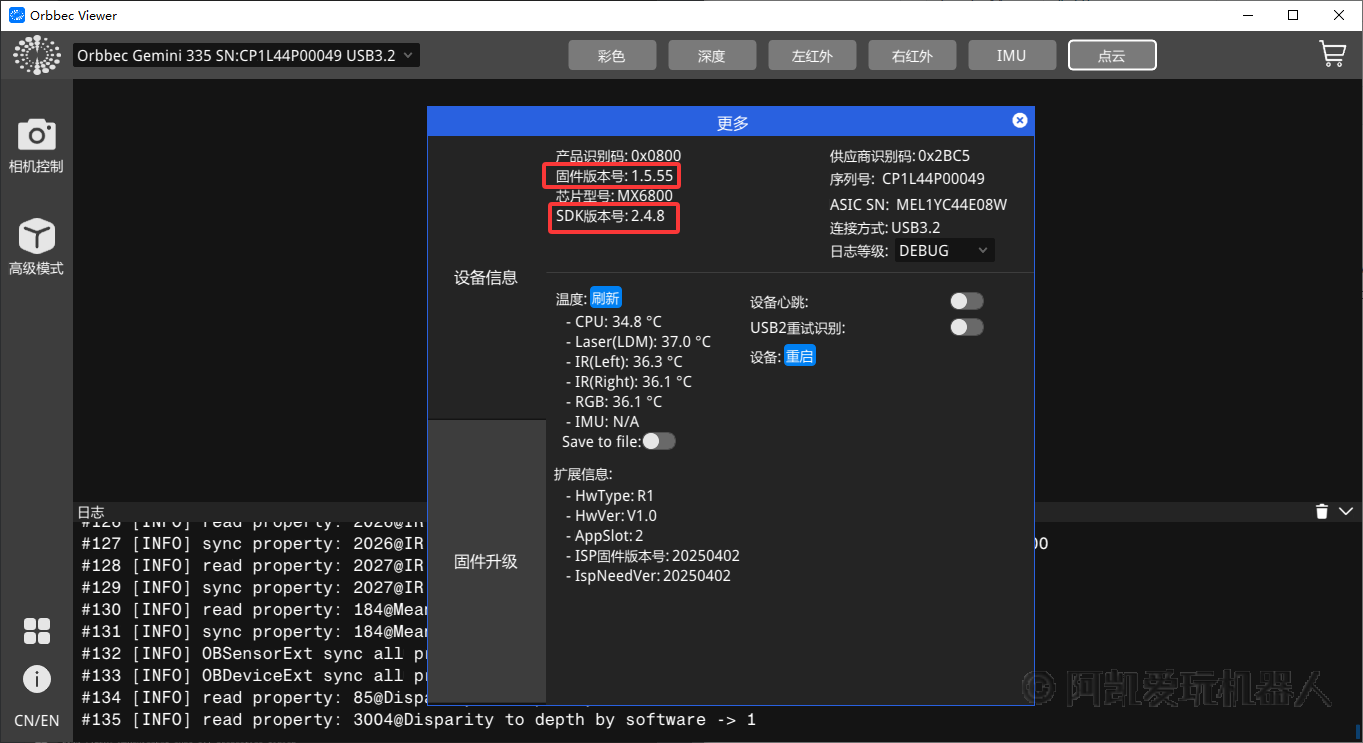This screenshot has width=1363, height=743.
Task: Click log line #132 OBSensorExt sync
Action: coord(254,654)
